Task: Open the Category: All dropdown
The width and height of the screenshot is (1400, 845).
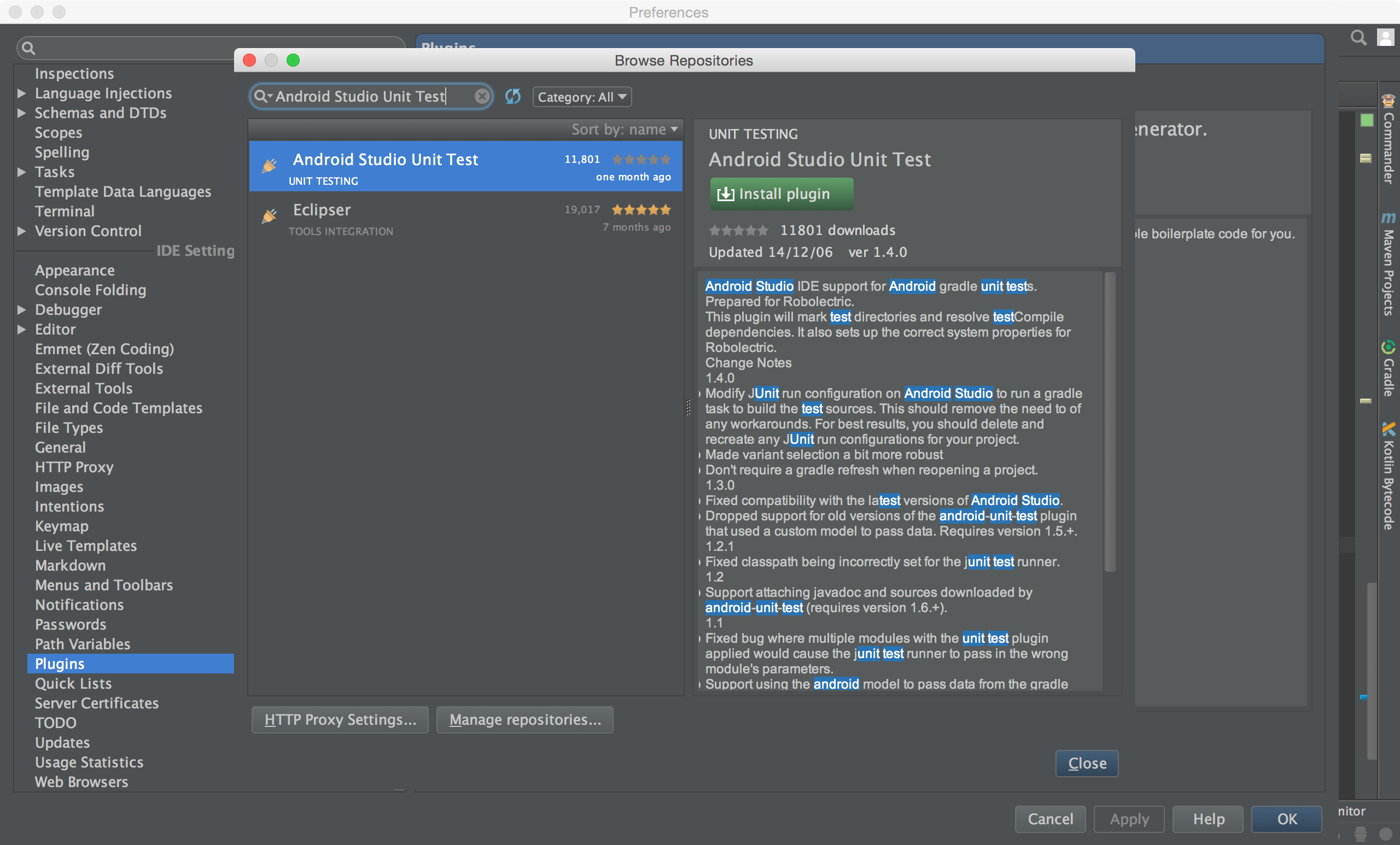Action: click(582, 97)
